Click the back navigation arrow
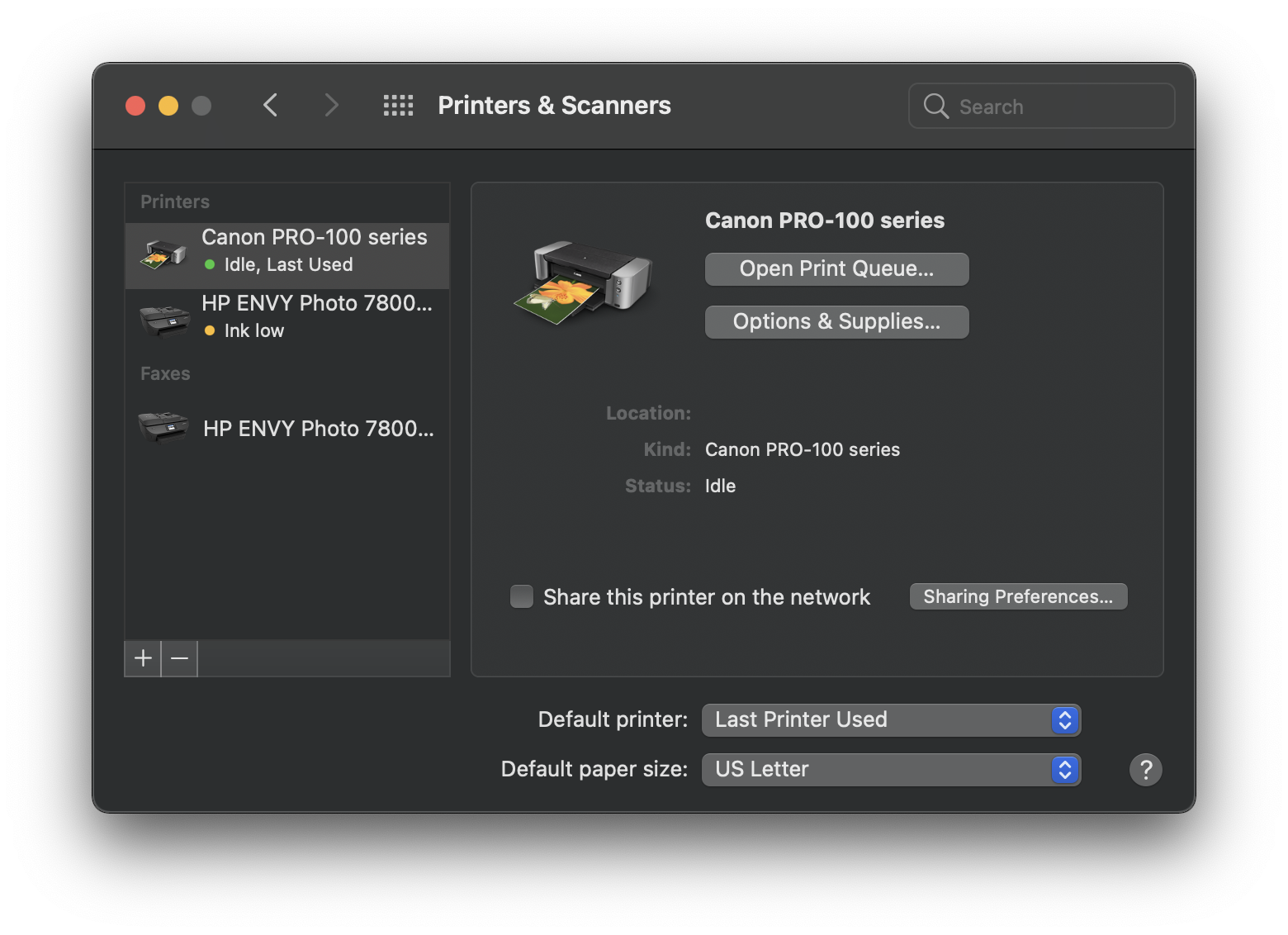Screen dimensions: 1288x935 [270, 105]
